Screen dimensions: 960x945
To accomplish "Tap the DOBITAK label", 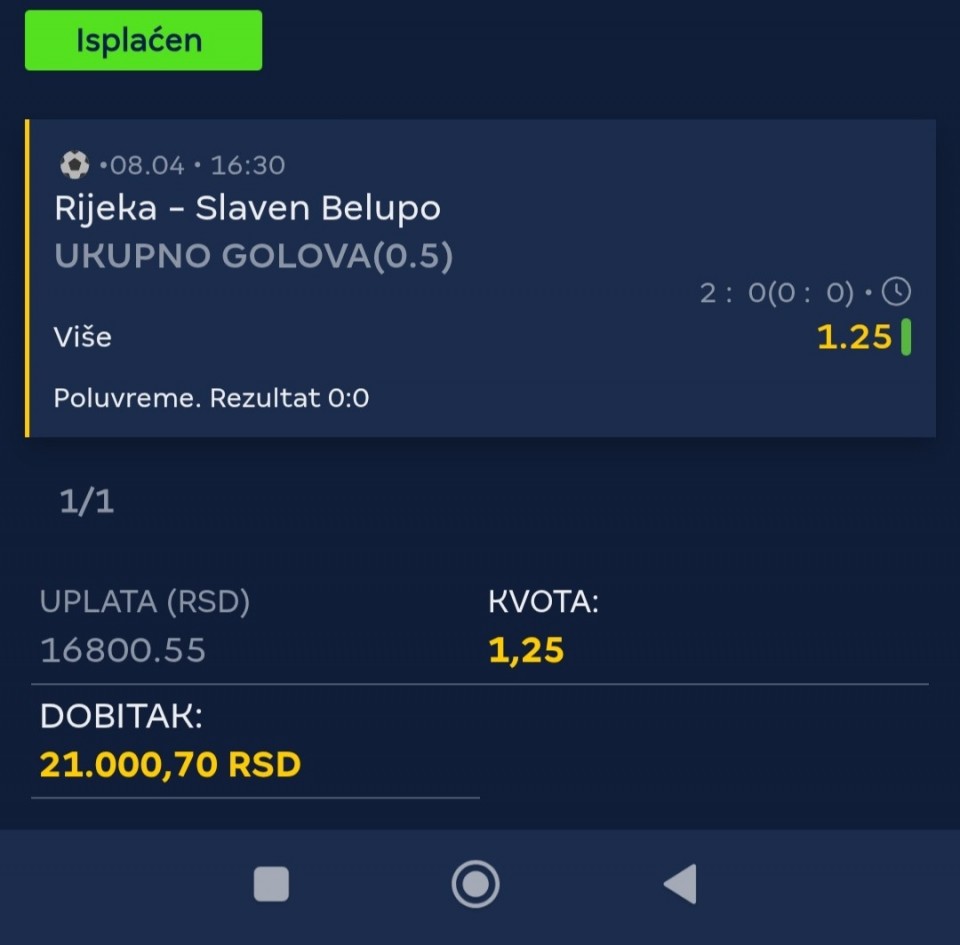I will (x=121, y=715).
